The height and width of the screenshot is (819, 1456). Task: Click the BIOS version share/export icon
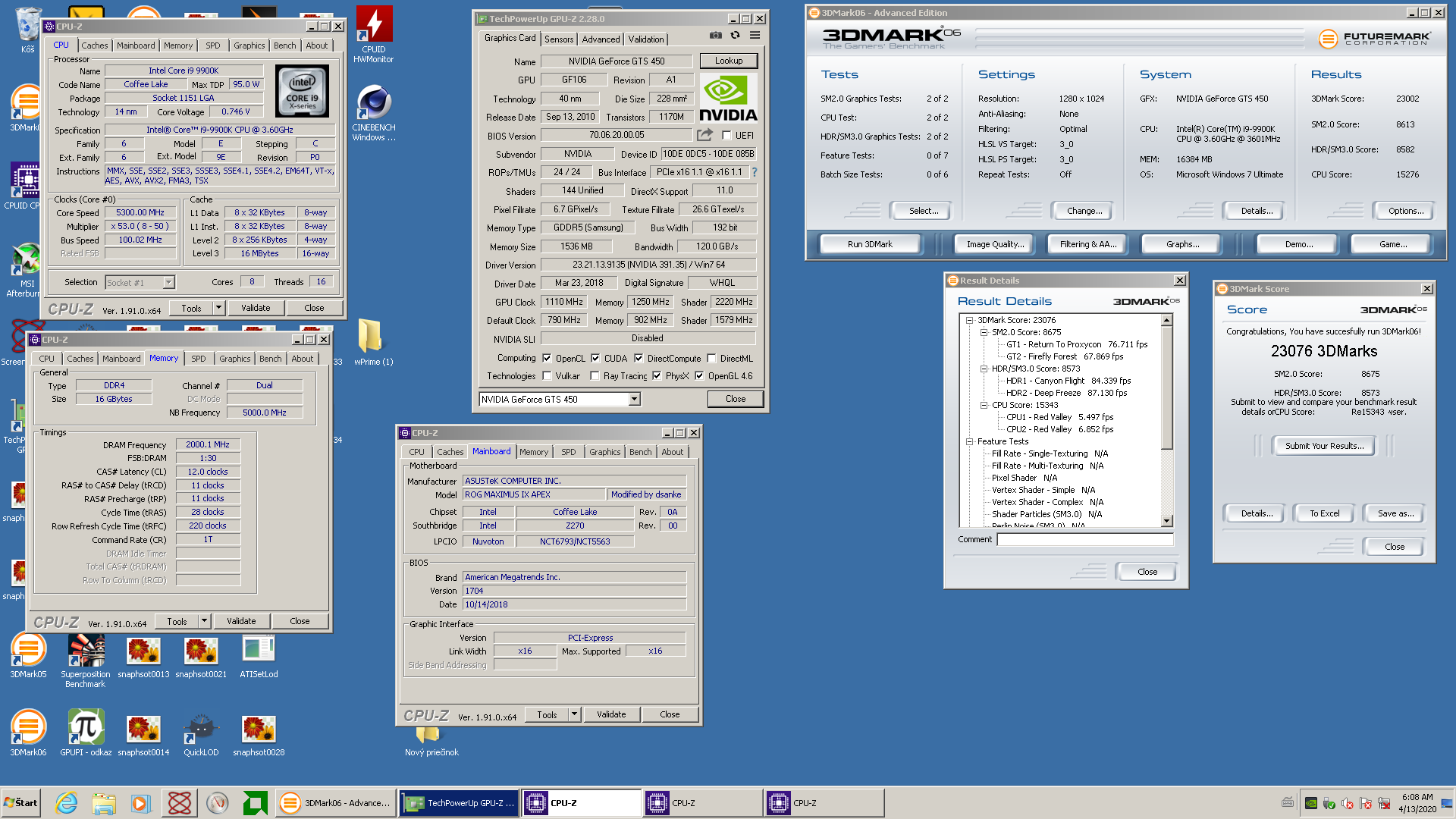pyautogui.click(x=705, y=135)
